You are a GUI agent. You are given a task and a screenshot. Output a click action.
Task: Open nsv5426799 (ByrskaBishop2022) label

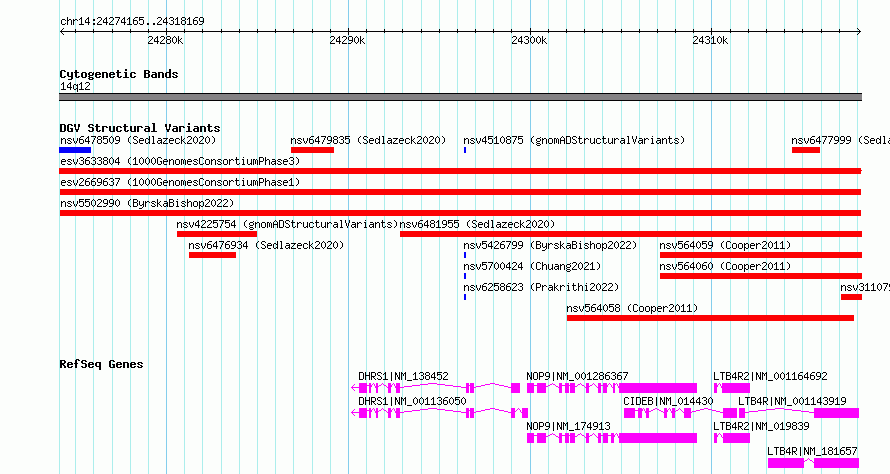550,245
